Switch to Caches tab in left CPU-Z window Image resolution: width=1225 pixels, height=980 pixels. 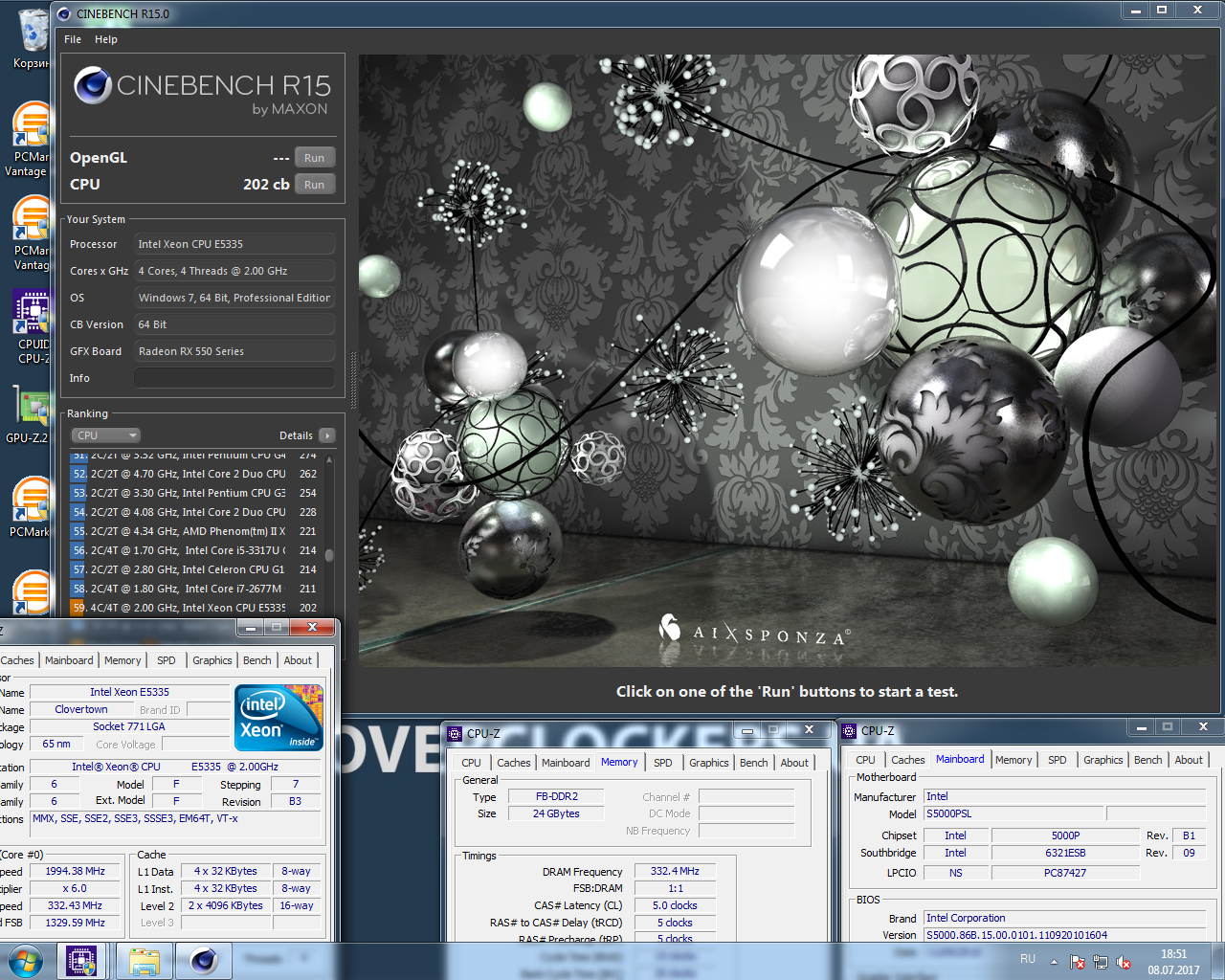pos(16,660)
